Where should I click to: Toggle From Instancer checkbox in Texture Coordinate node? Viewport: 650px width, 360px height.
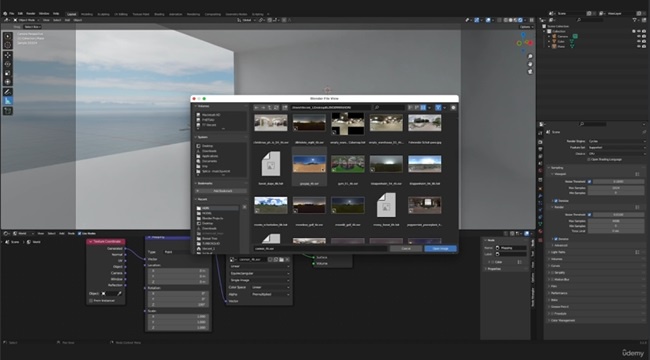[x=91, y=301]
